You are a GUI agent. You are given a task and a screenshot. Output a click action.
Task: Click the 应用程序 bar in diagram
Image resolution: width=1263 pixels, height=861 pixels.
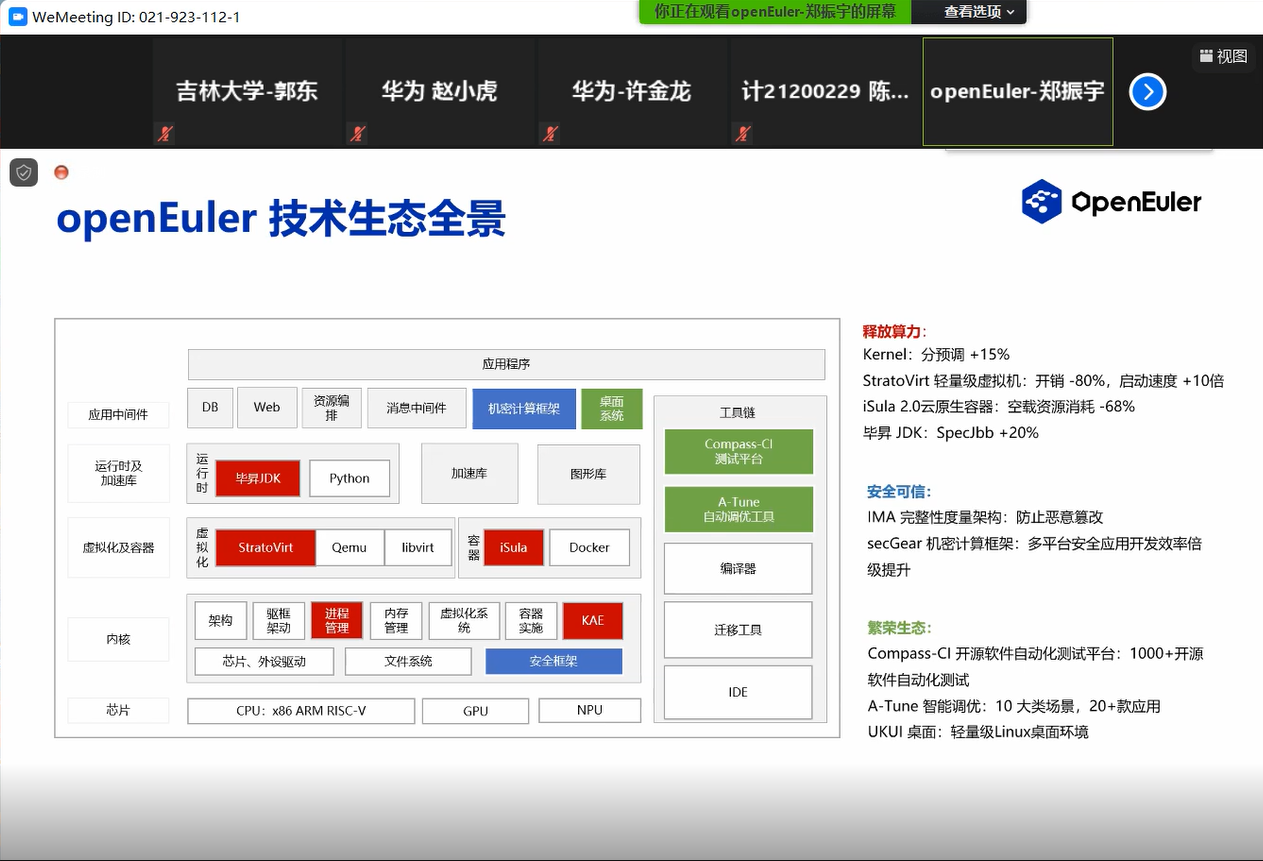click(506, 364)
